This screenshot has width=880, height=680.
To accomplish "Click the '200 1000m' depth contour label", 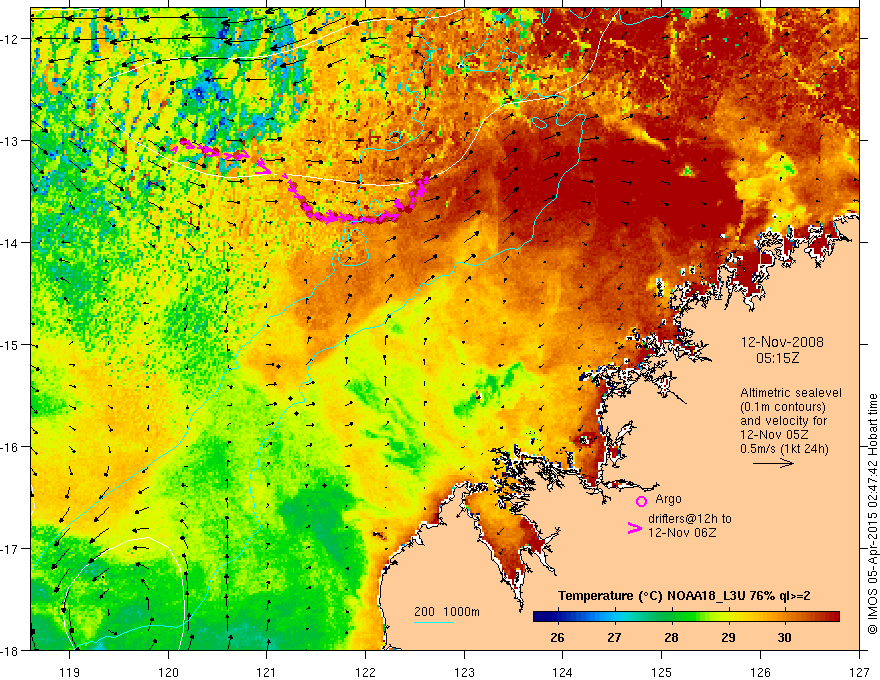I will coord(447,612).
